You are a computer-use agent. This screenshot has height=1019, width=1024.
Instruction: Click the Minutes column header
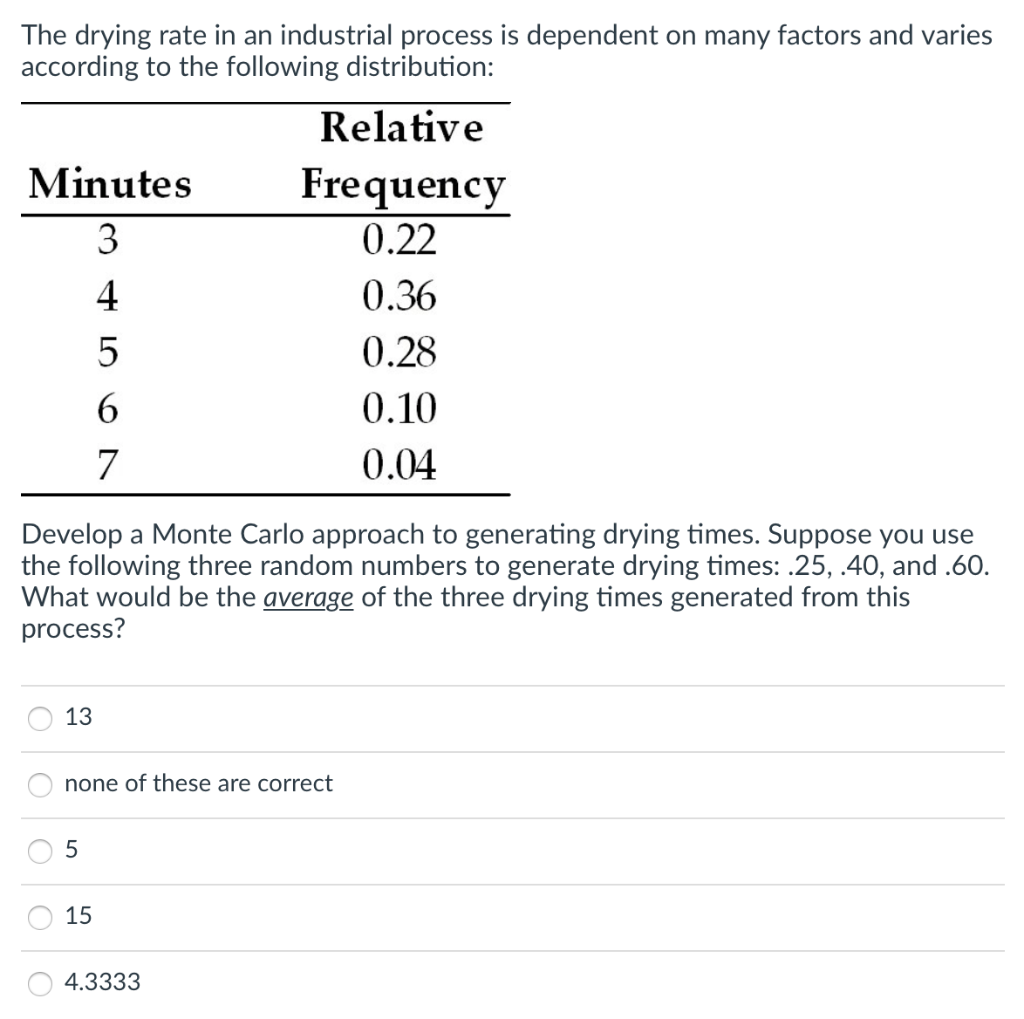click(x=110, y=183)
